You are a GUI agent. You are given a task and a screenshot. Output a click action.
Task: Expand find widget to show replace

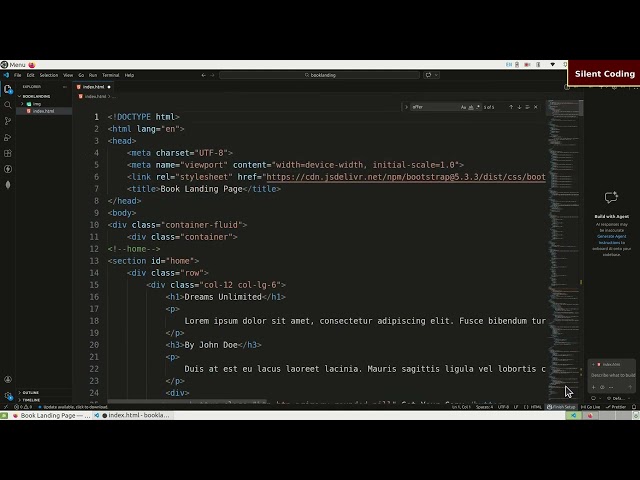click(406, 107)
